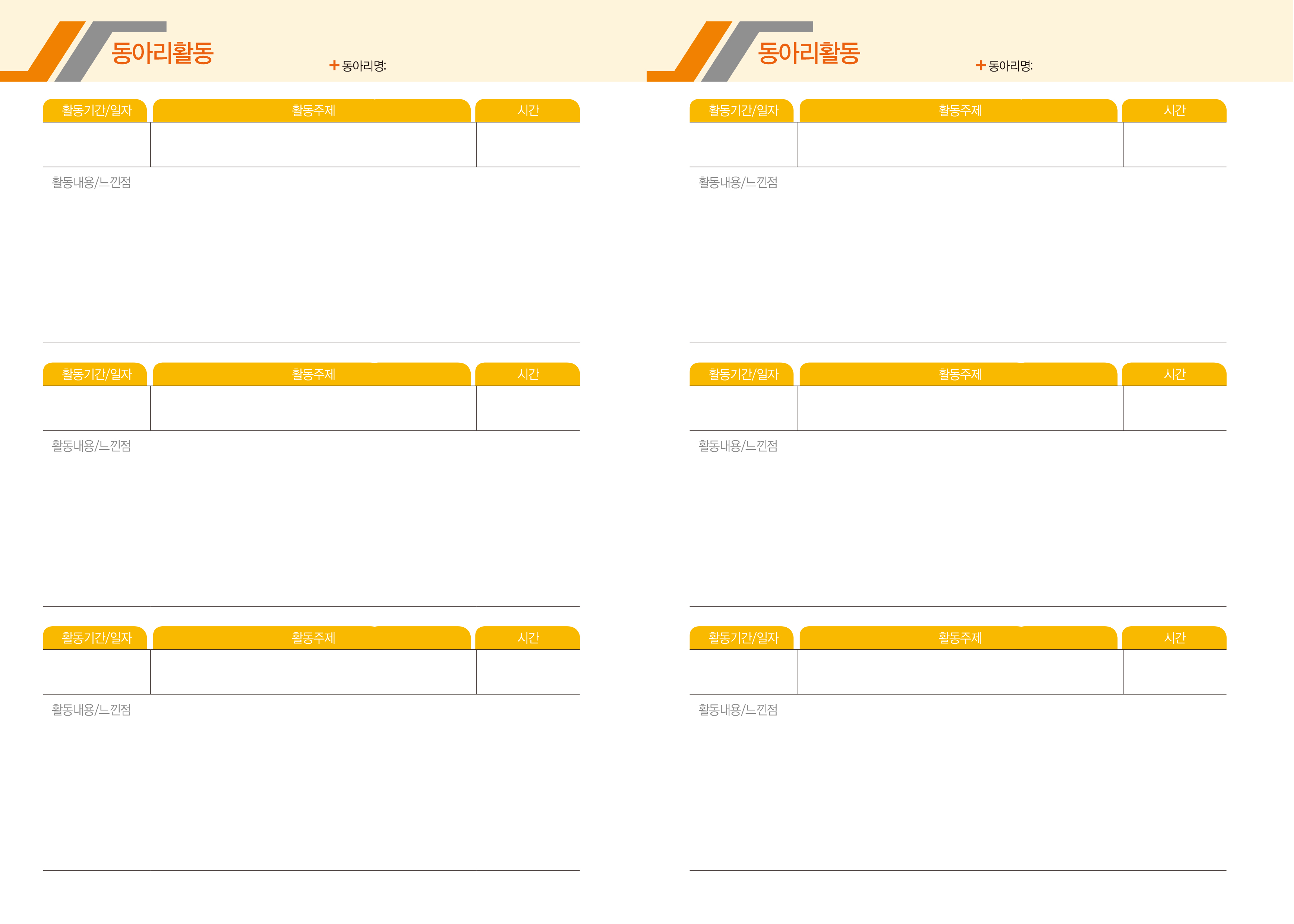Click the first 활동내용/느낀점 label on left page
Screen dimensions: 1294x924
coord(92,183)
